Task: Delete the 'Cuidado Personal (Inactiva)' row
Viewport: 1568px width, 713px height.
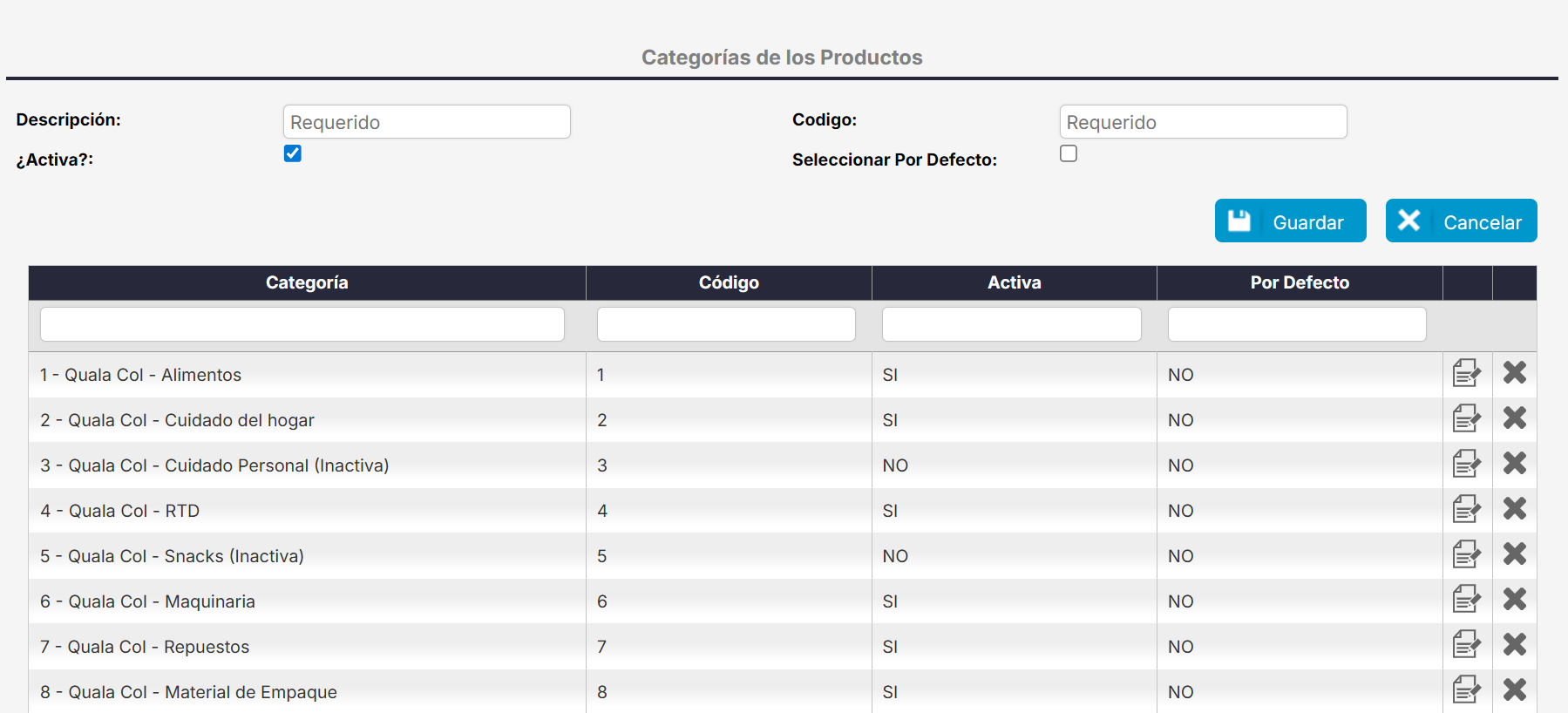Action: coord(1515,464)
